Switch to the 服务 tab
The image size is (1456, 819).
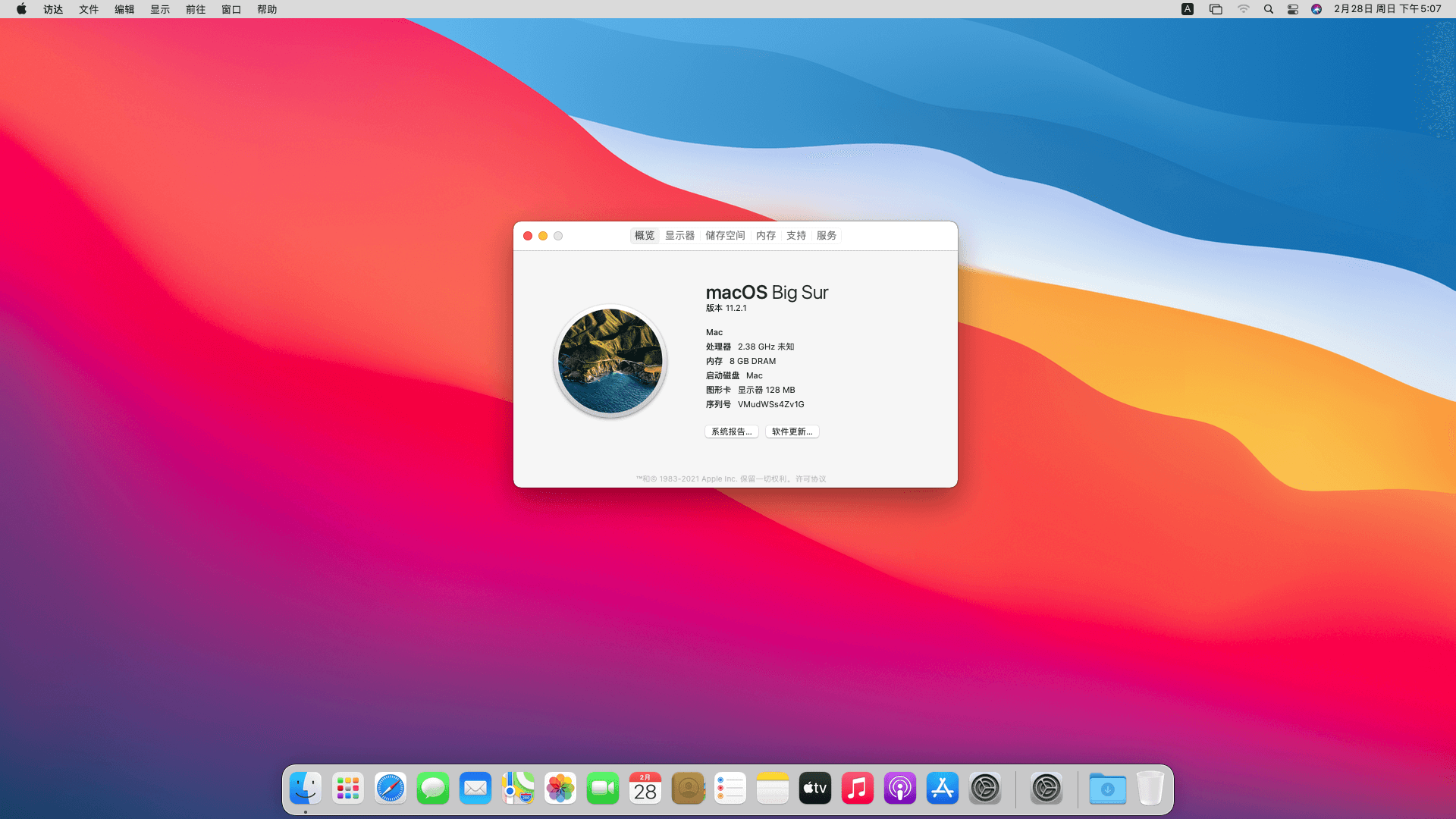coord(827,236)
